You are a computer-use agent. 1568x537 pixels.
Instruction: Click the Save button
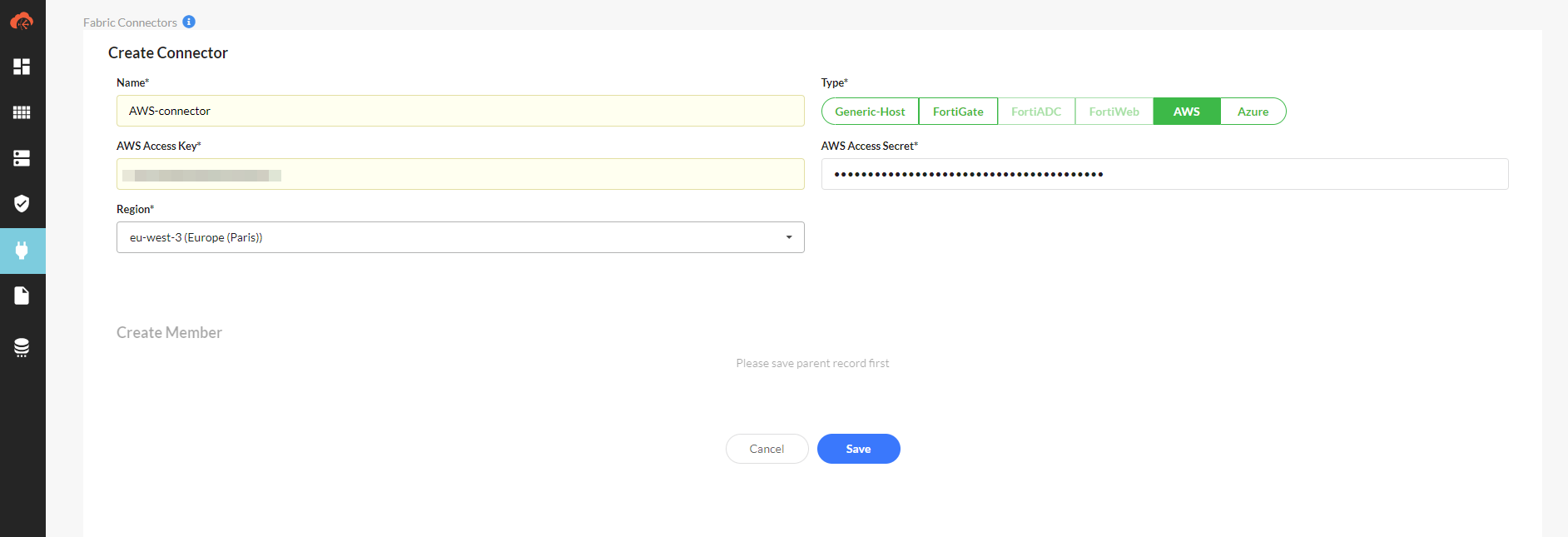tap(858, 449)
